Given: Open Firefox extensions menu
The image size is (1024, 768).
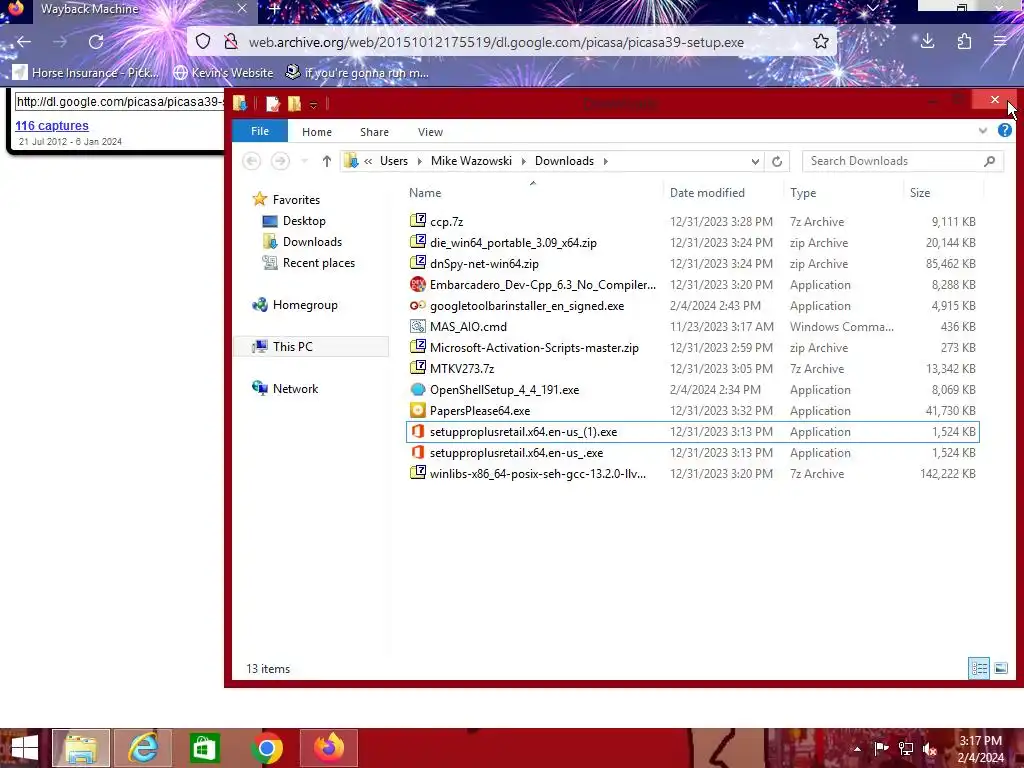Looking at the screenshot, I should [964, 42].
